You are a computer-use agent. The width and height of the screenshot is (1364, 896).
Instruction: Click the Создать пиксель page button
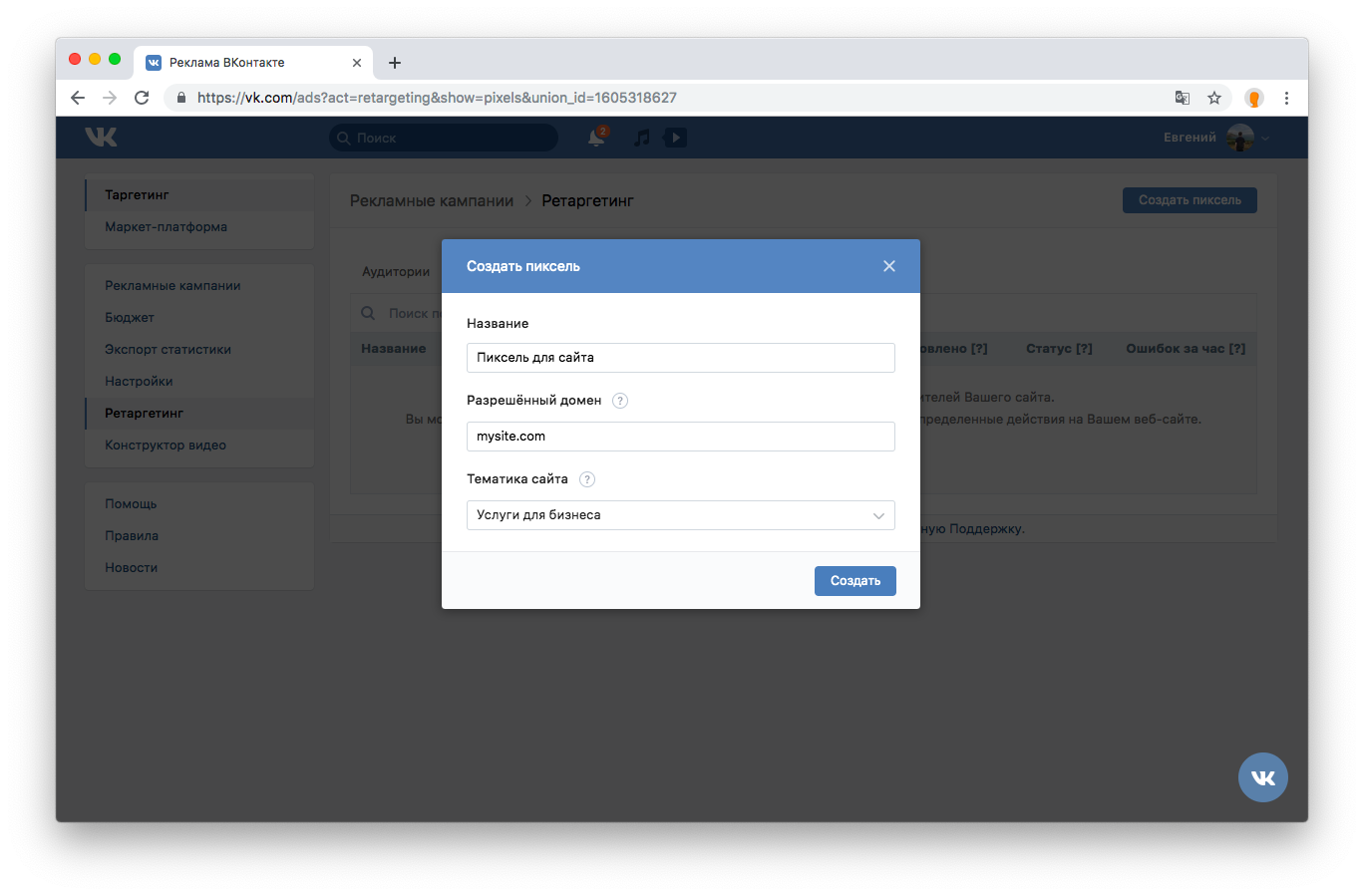point(1190,200)
